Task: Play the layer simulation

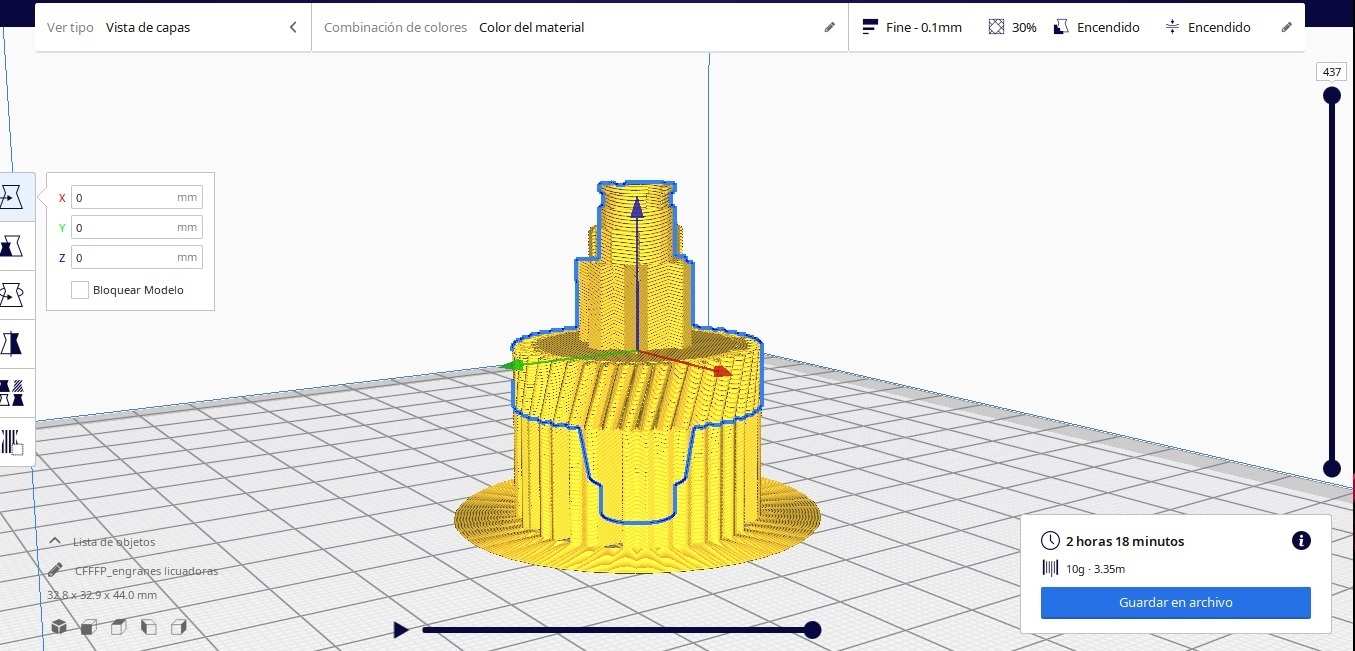Action: point(401,630)
